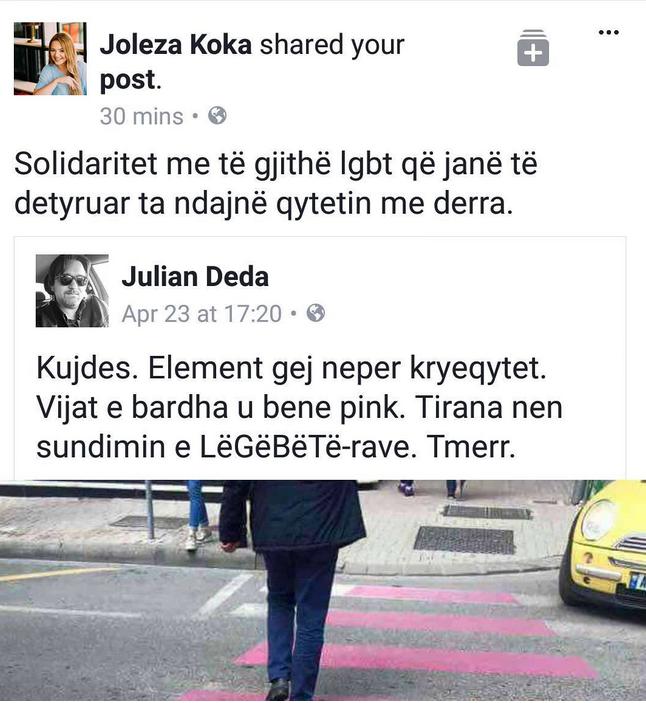Open Joleza Koka's profile picture
The image size is (646, 703).
pyautogui.click(x=50, y=58)
